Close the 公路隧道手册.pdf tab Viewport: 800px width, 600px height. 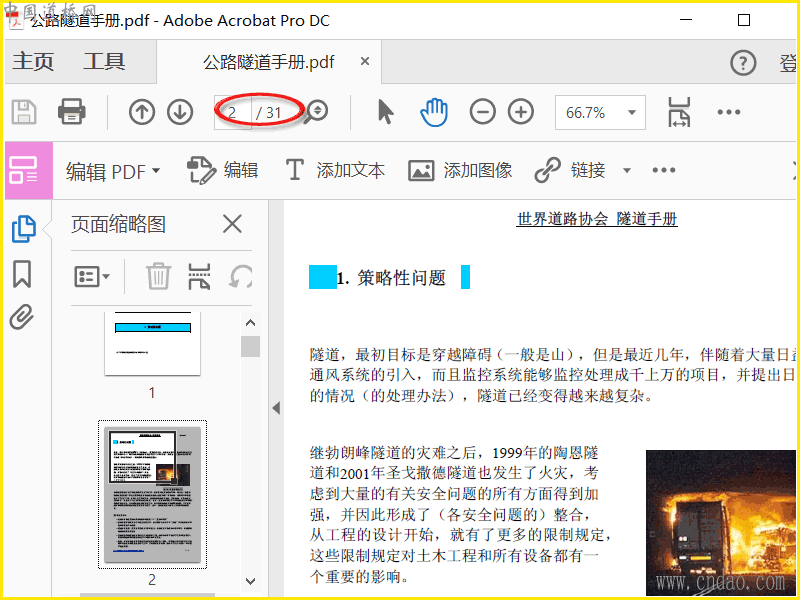click(x=365, y=61)
